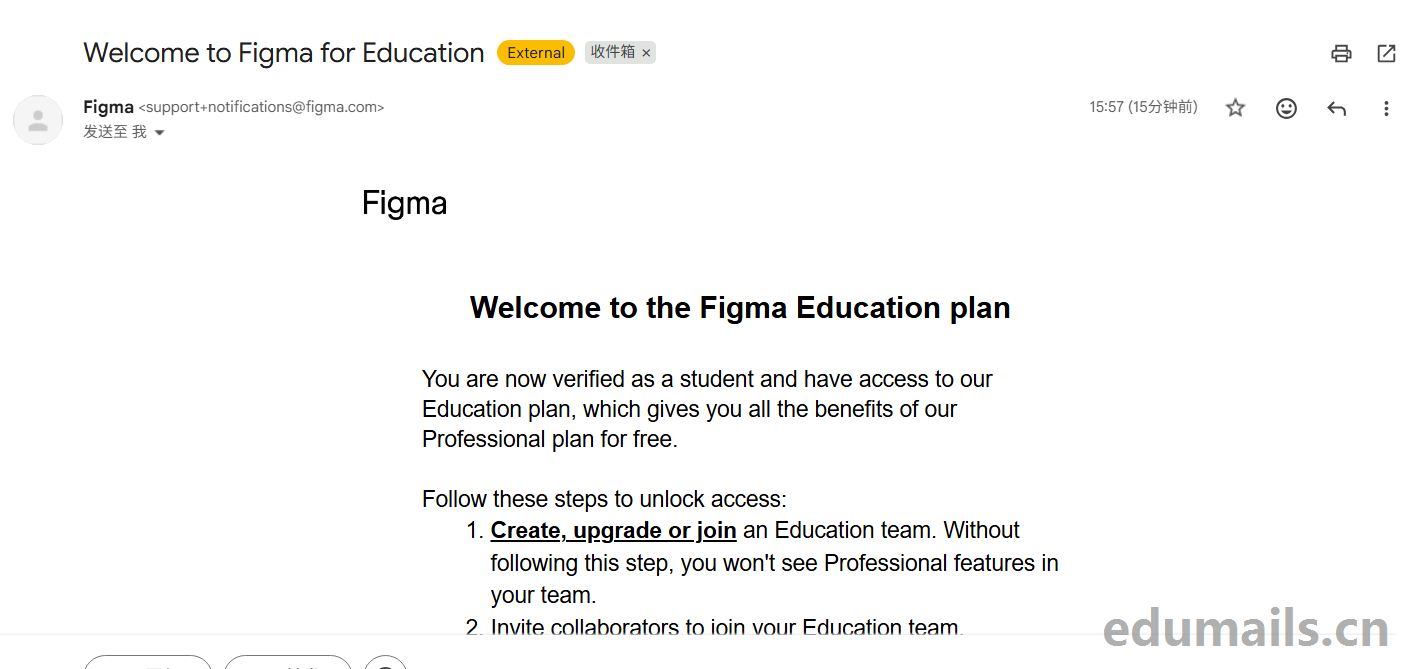Click the Welcome to the Figma Education plan heading
Screen dimensions: 1411x669
[x=740, y=307]
